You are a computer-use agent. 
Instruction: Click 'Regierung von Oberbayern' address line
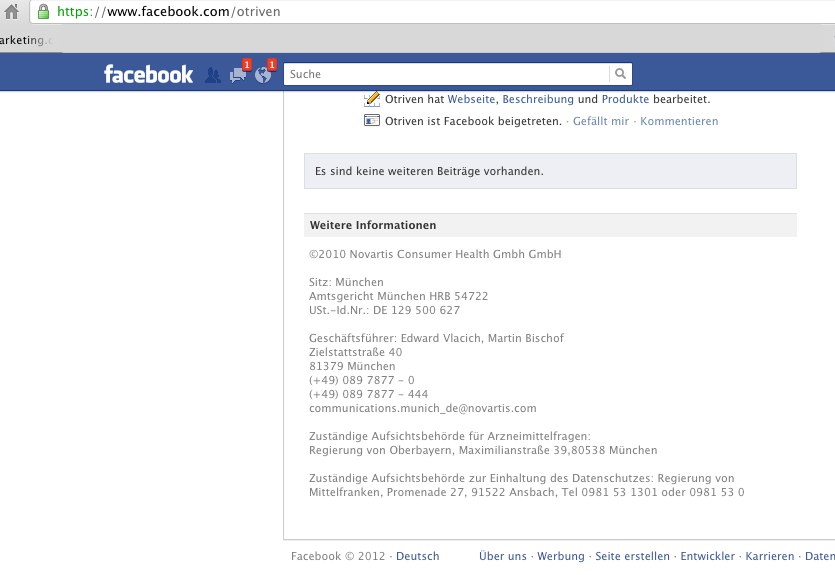click(x=483, y=450)
